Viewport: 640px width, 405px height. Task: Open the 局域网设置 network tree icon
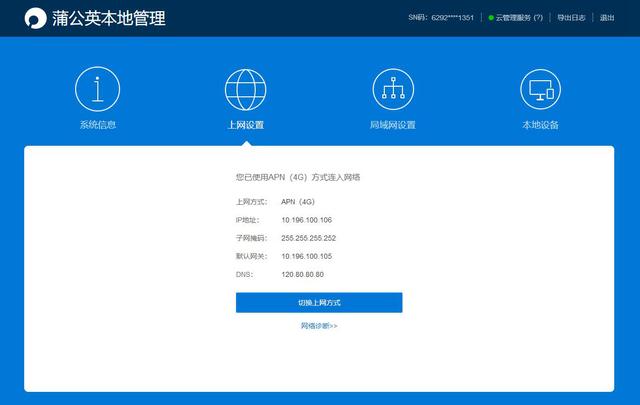coord(393,89)
